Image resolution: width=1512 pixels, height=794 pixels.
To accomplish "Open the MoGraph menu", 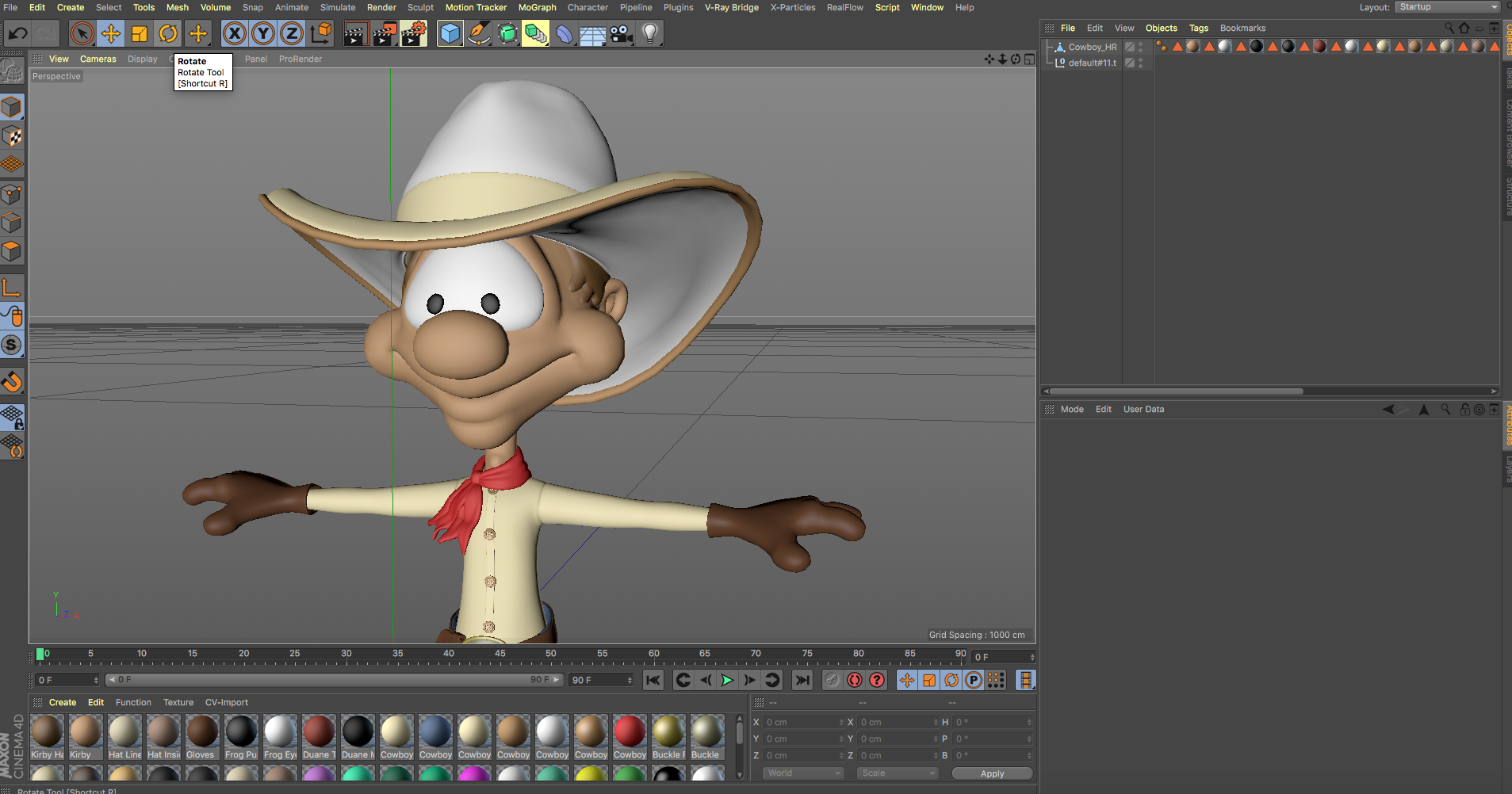I will 537,7.
